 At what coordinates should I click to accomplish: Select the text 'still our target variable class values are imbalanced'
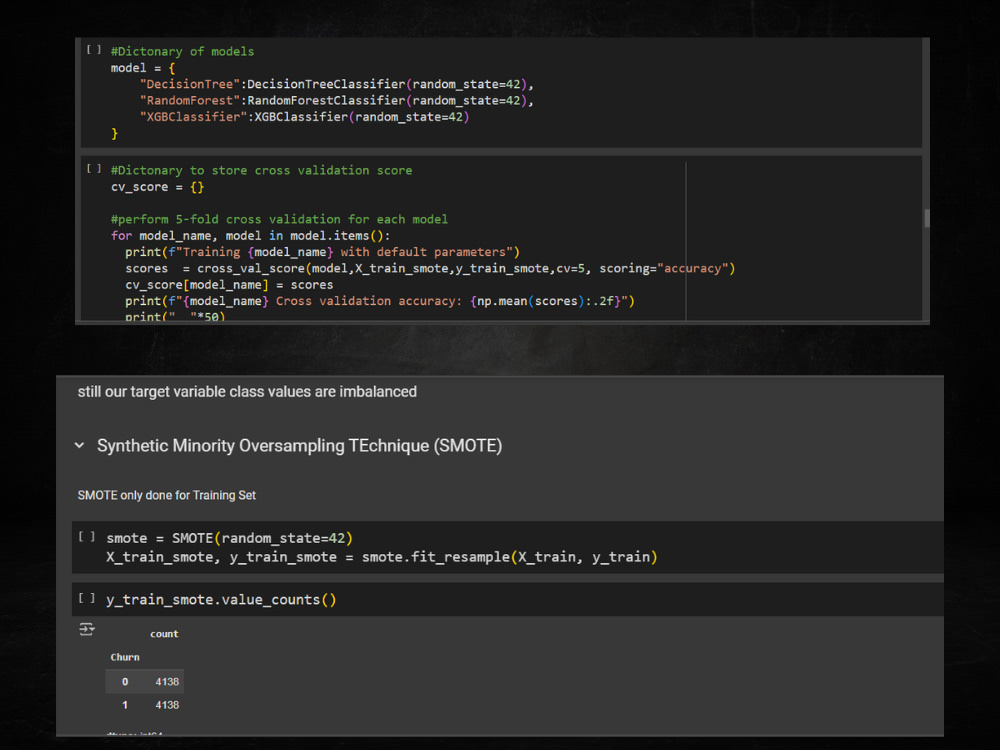247,392
